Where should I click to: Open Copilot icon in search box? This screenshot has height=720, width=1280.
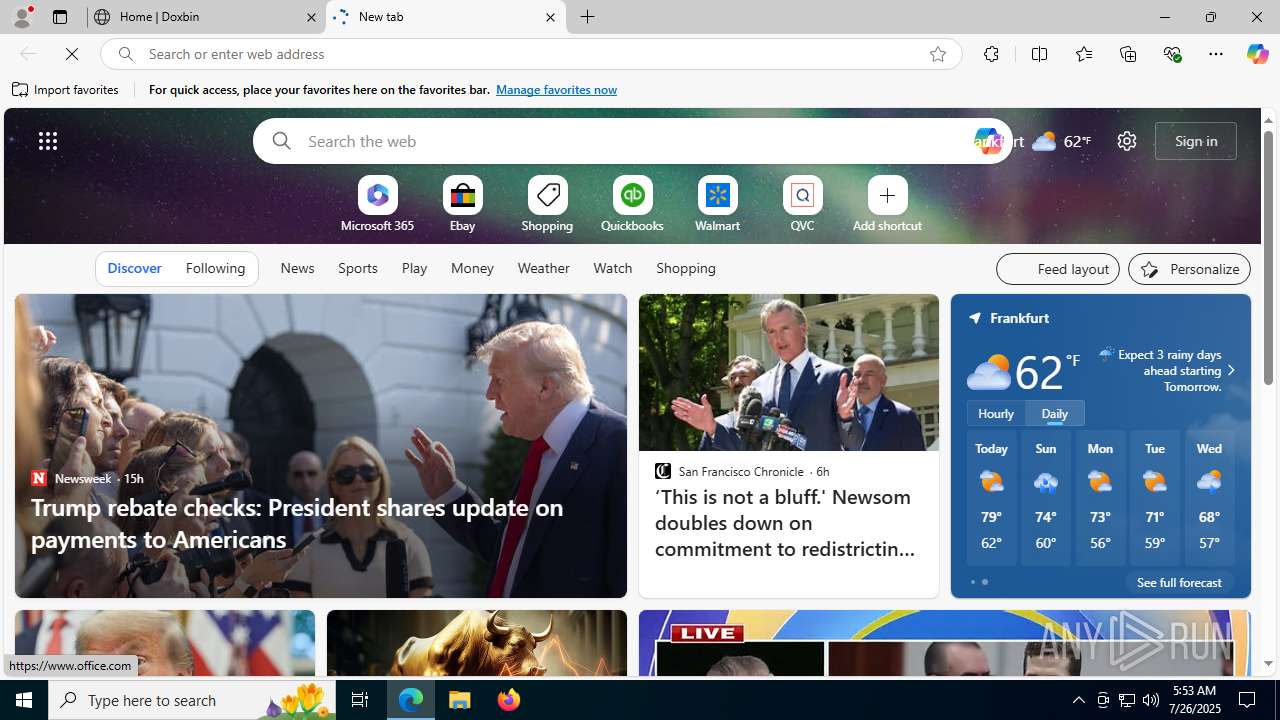coord(987,141)
